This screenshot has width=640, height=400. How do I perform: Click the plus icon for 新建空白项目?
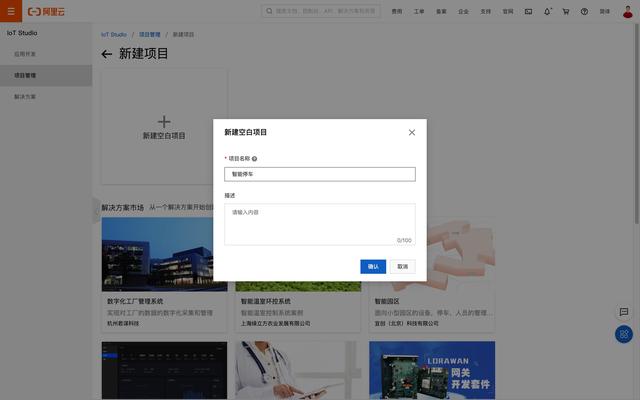pyautogui.click(x=164, y=122)
